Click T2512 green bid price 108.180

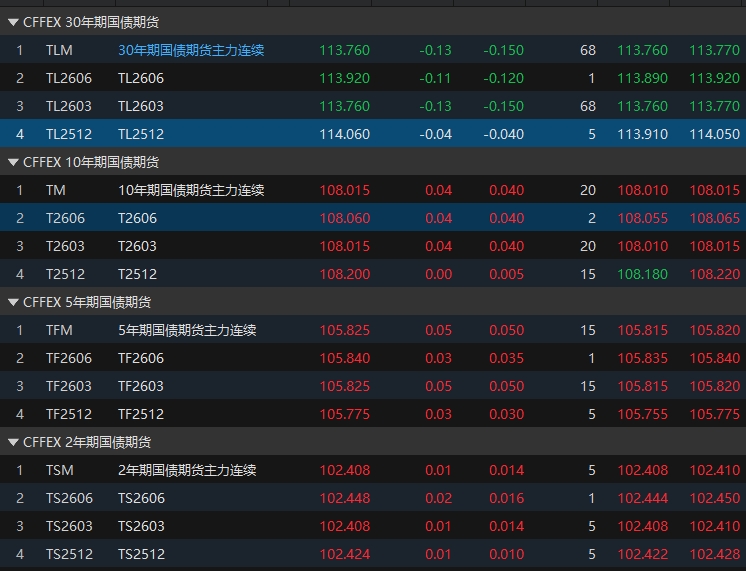[x=643, y=274]
